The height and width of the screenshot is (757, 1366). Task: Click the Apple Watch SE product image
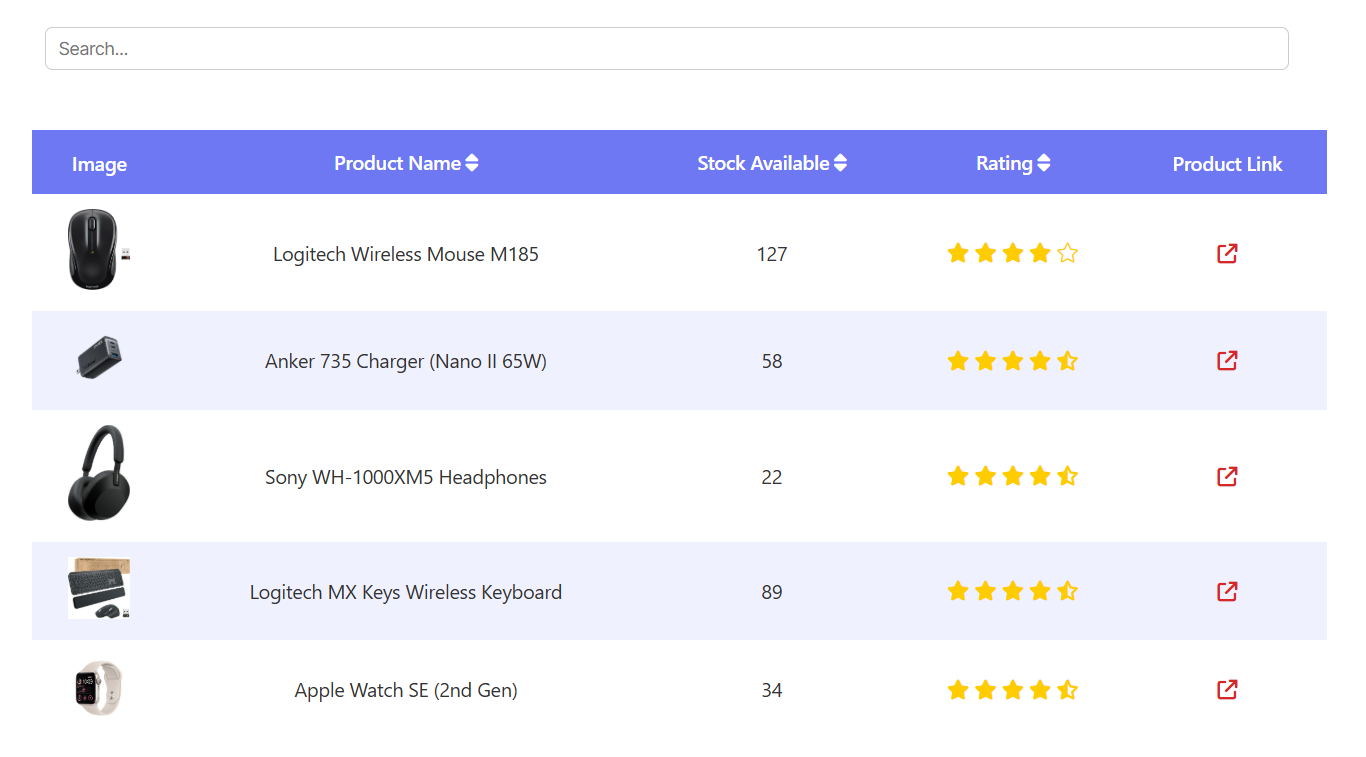98,687
